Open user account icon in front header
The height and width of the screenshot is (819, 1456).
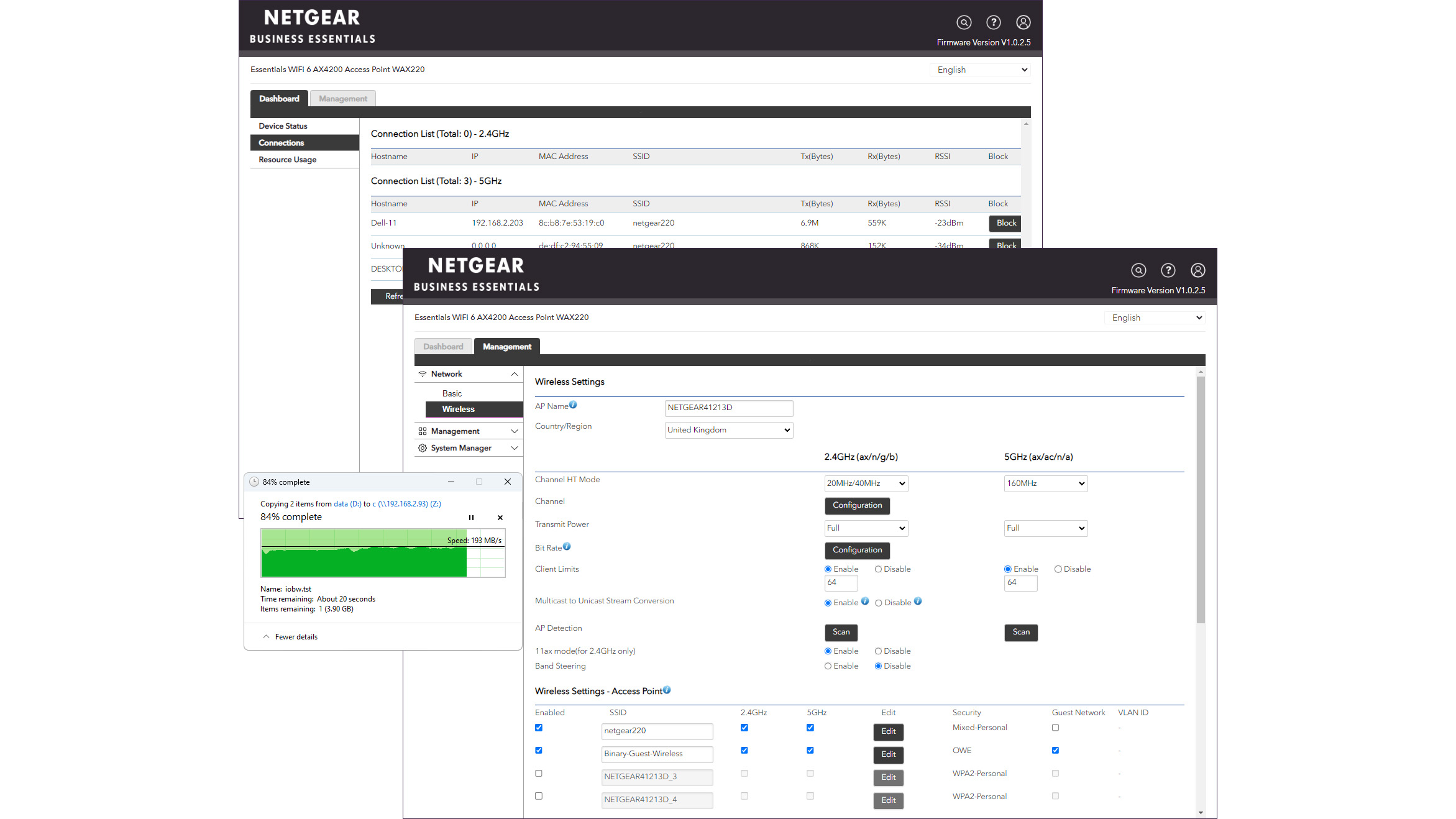pyautogui.click(x=1197, y=270)
